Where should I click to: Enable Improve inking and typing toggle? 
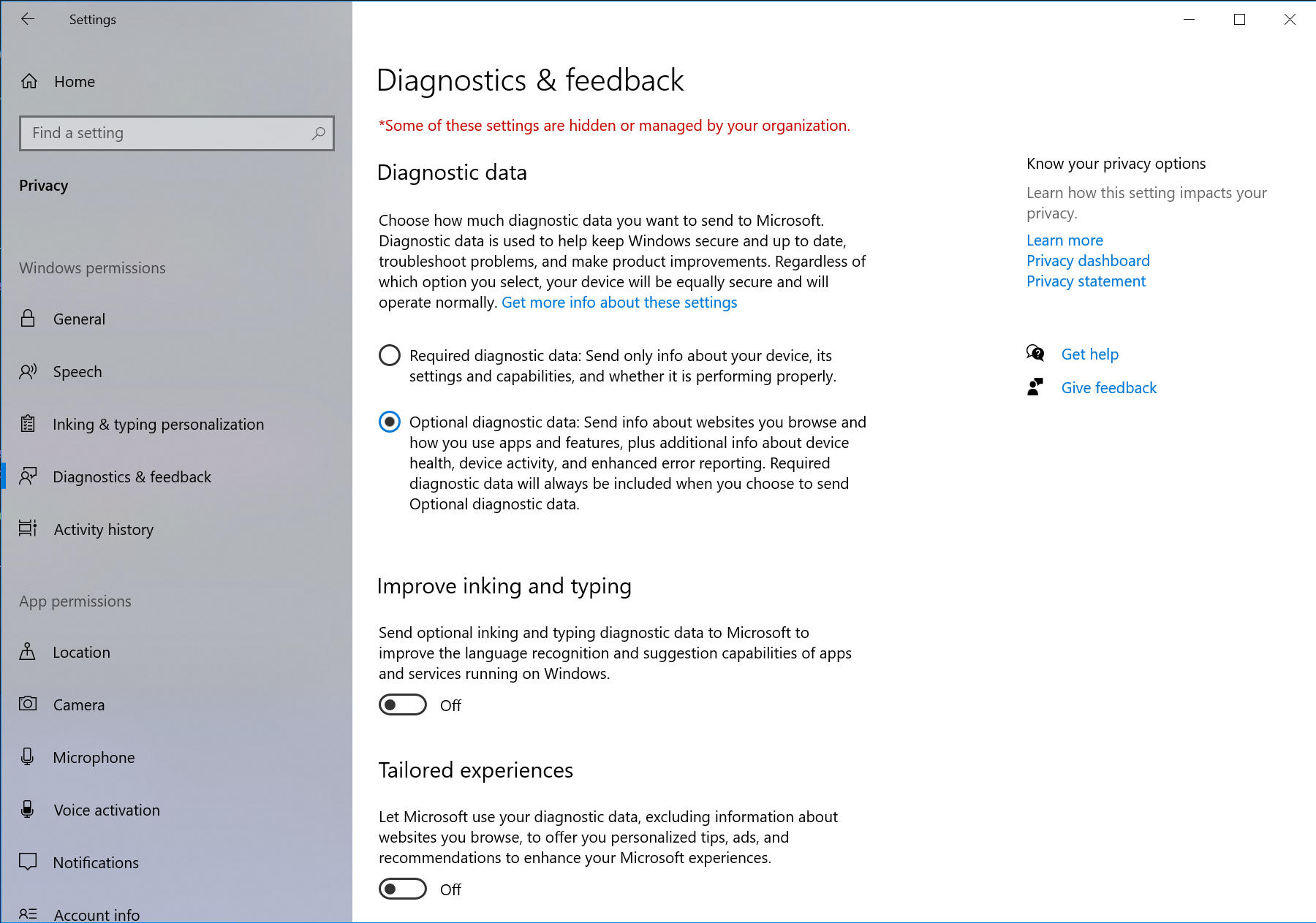point(403,704)
